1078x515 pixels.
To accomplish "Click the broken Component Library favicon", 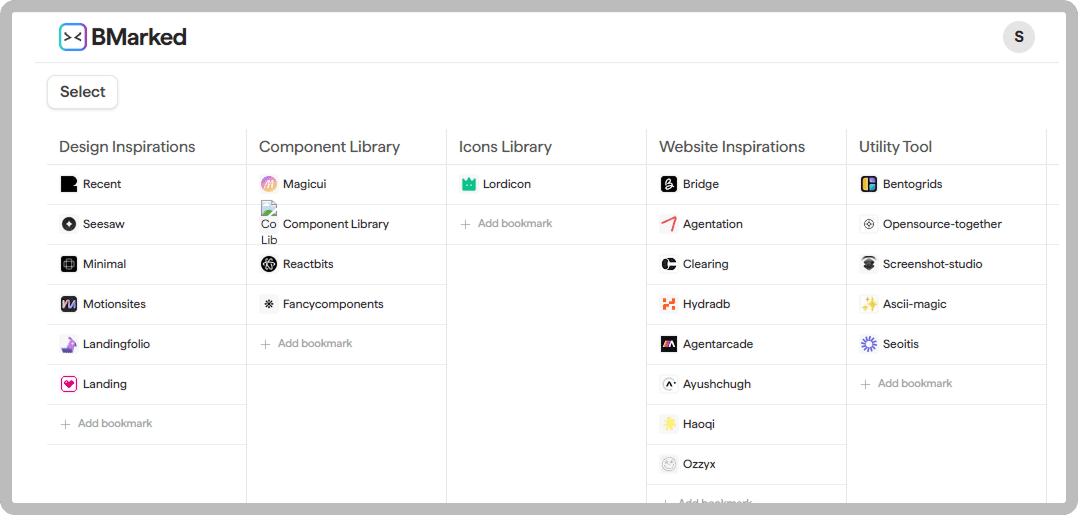I will tap(269, 224).
